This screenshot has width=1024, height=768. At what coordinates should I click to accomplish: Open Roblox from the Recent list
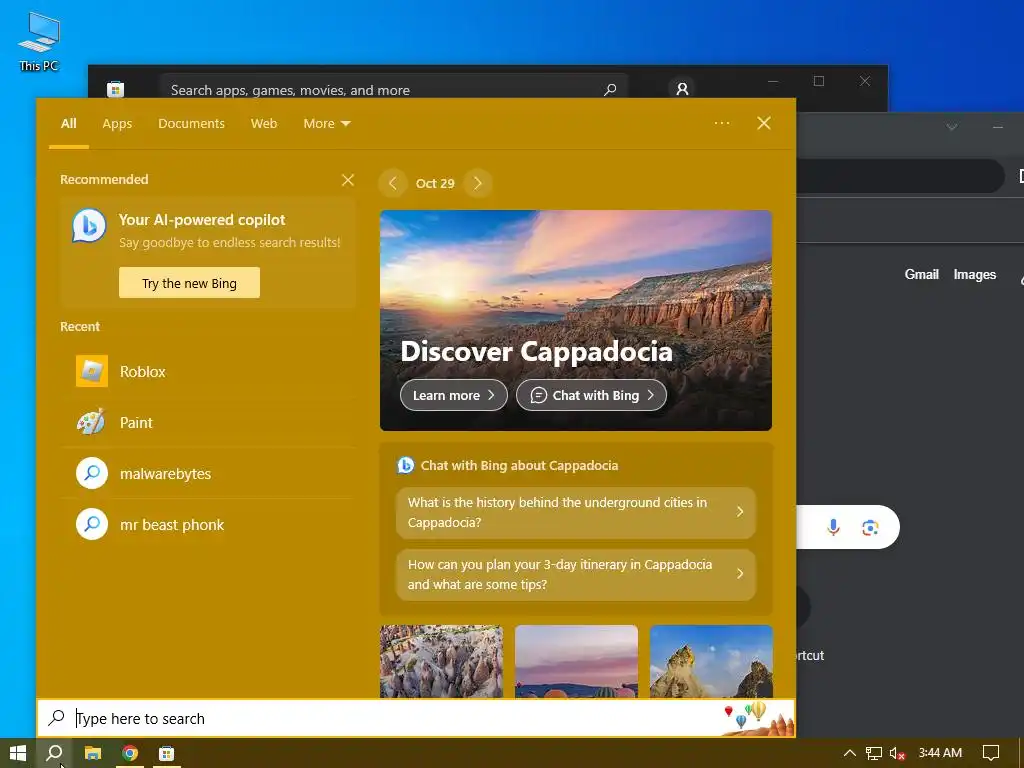[208, 372]
